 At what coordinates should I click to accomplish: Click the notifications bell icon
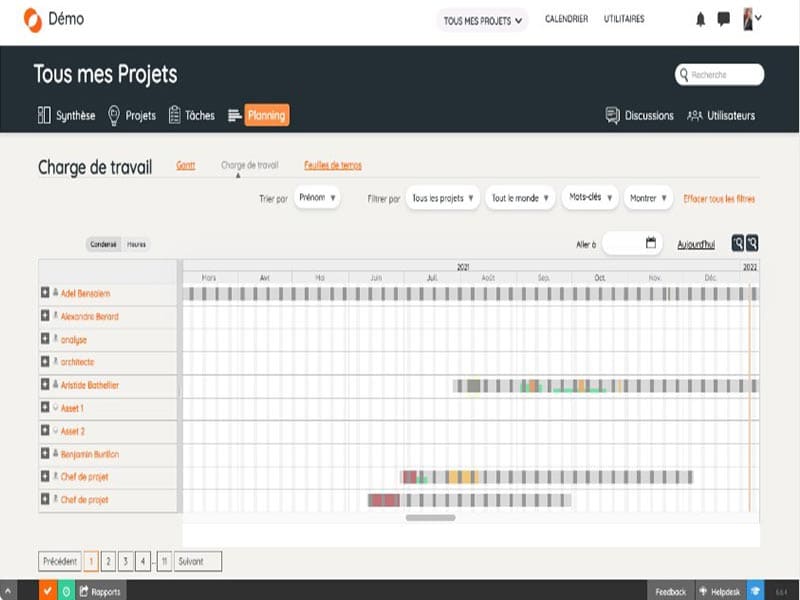(x=700, y=19)
